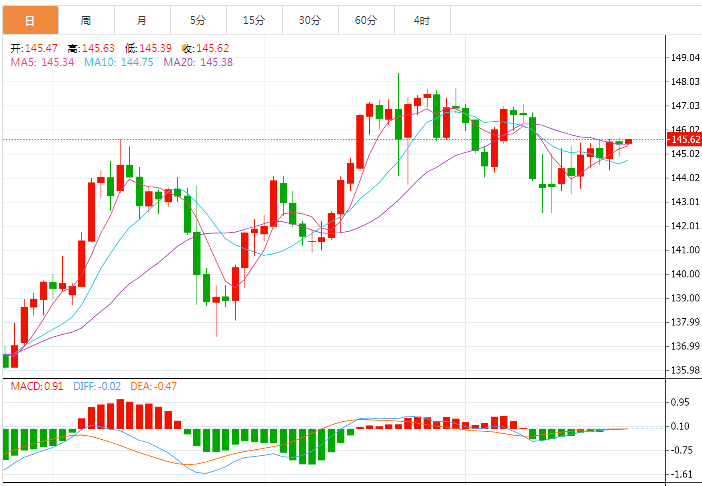Click the 139.00 price axis label

tap(685, 298)
